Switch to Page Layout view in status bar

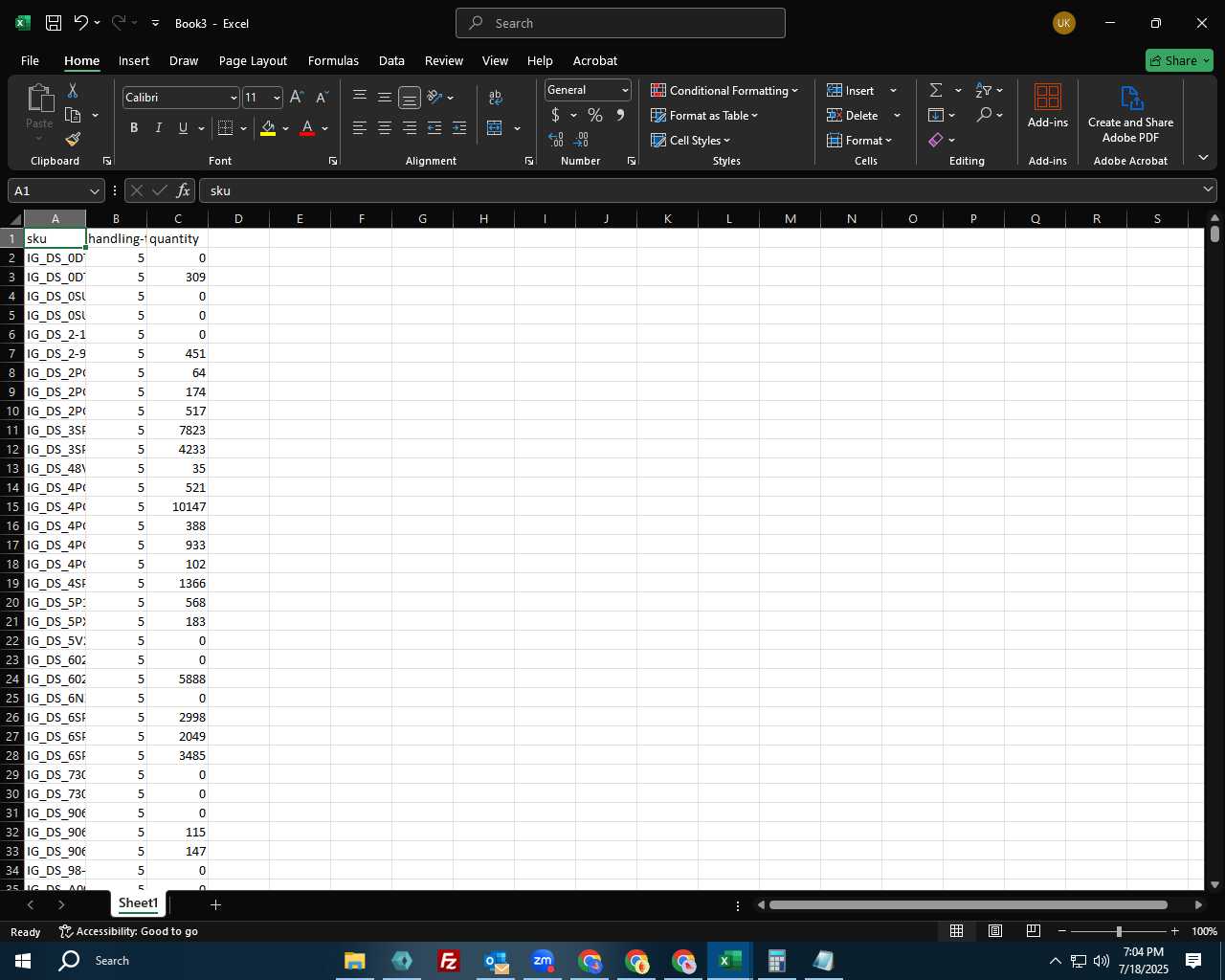click(x=995, y=931)
